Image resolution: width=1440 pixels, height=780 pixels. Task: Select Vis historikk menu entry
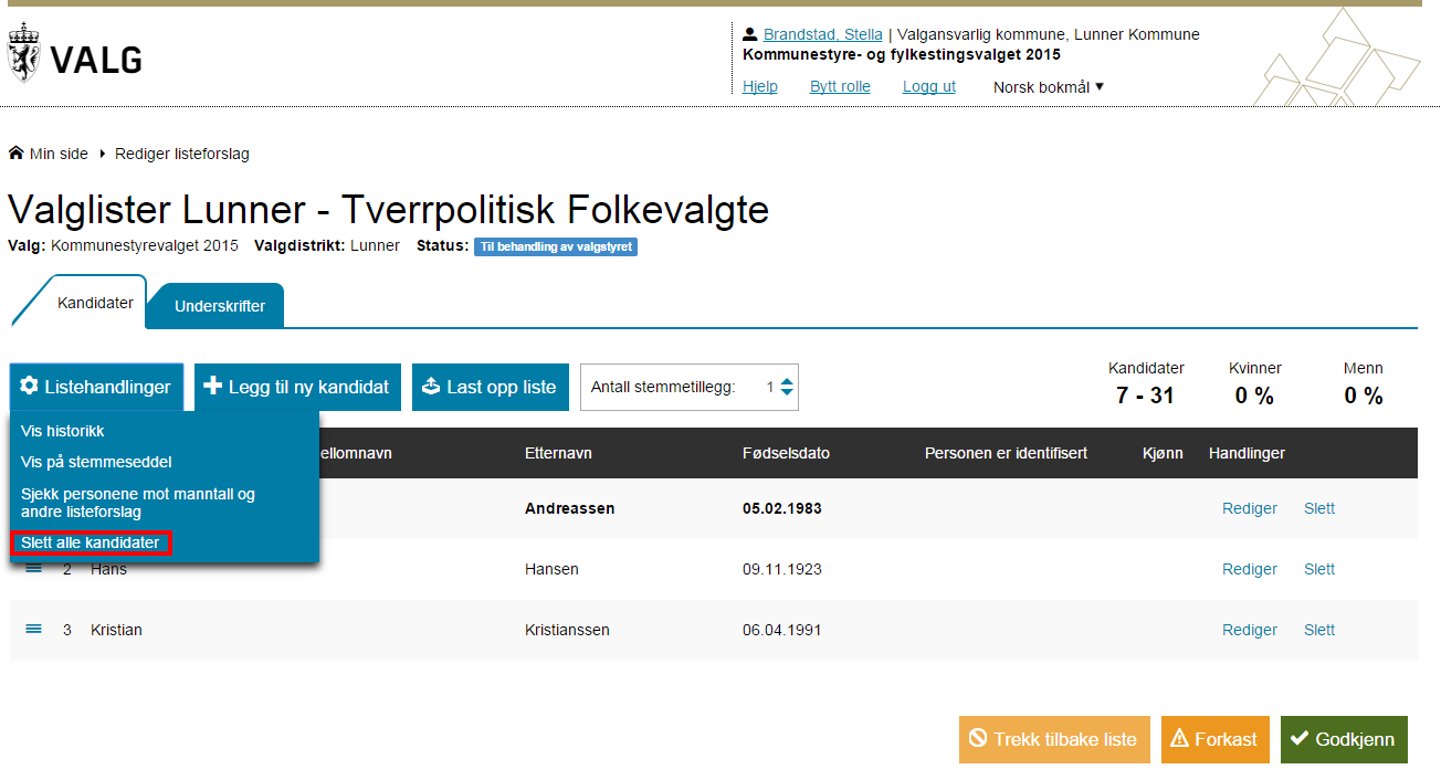click(x=63, y=432)
